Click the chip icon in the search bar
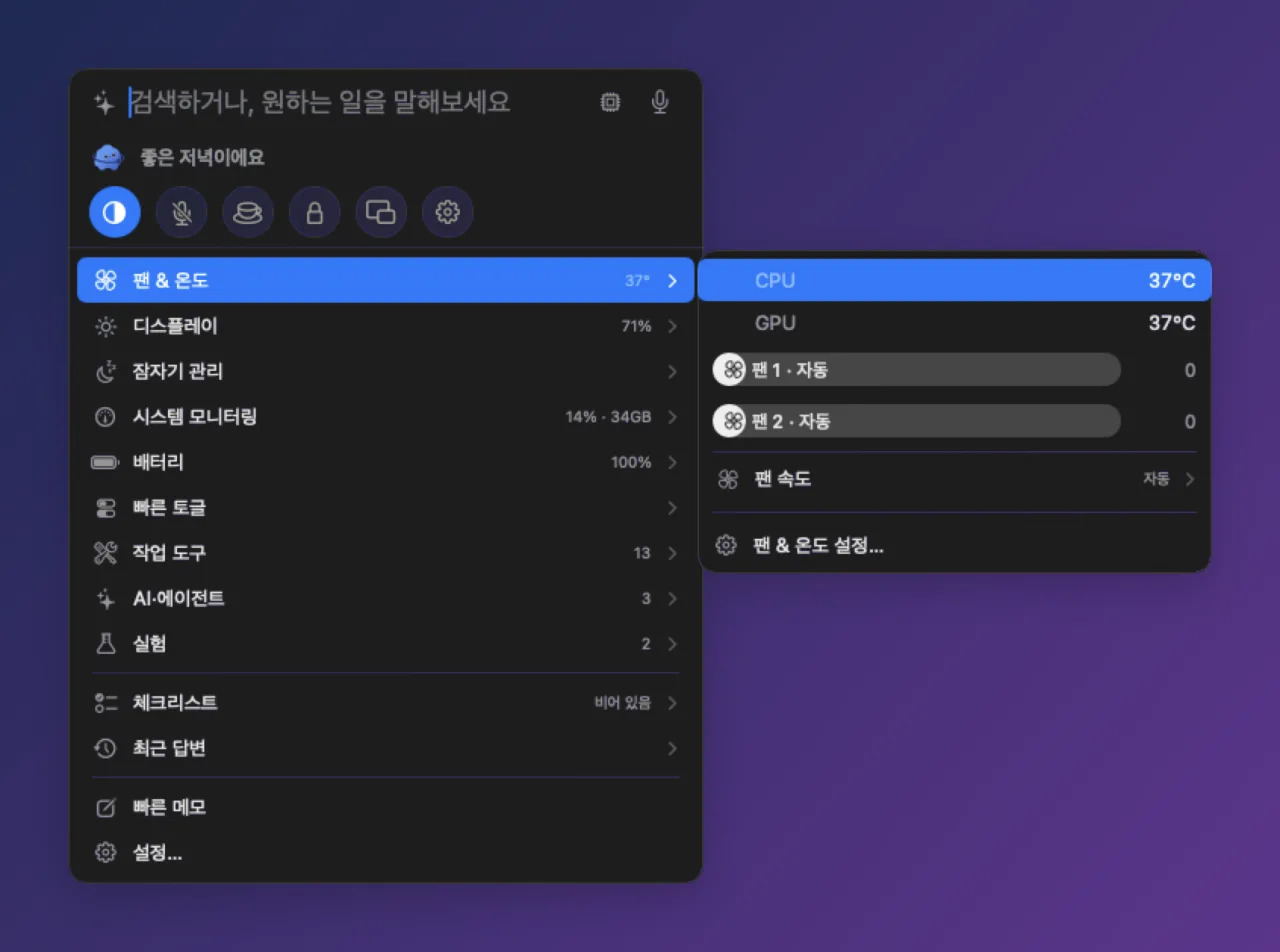The image size is (1280, 952). 609,102
